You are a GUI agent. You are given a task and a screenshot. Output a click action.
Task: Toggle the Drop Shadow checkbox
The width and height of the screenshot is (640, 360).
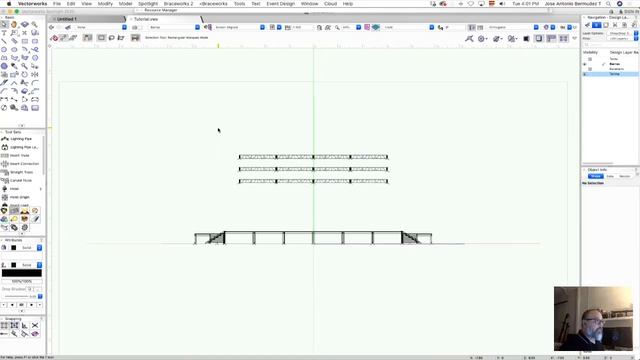pyautogui.click(x=30, y=289)
